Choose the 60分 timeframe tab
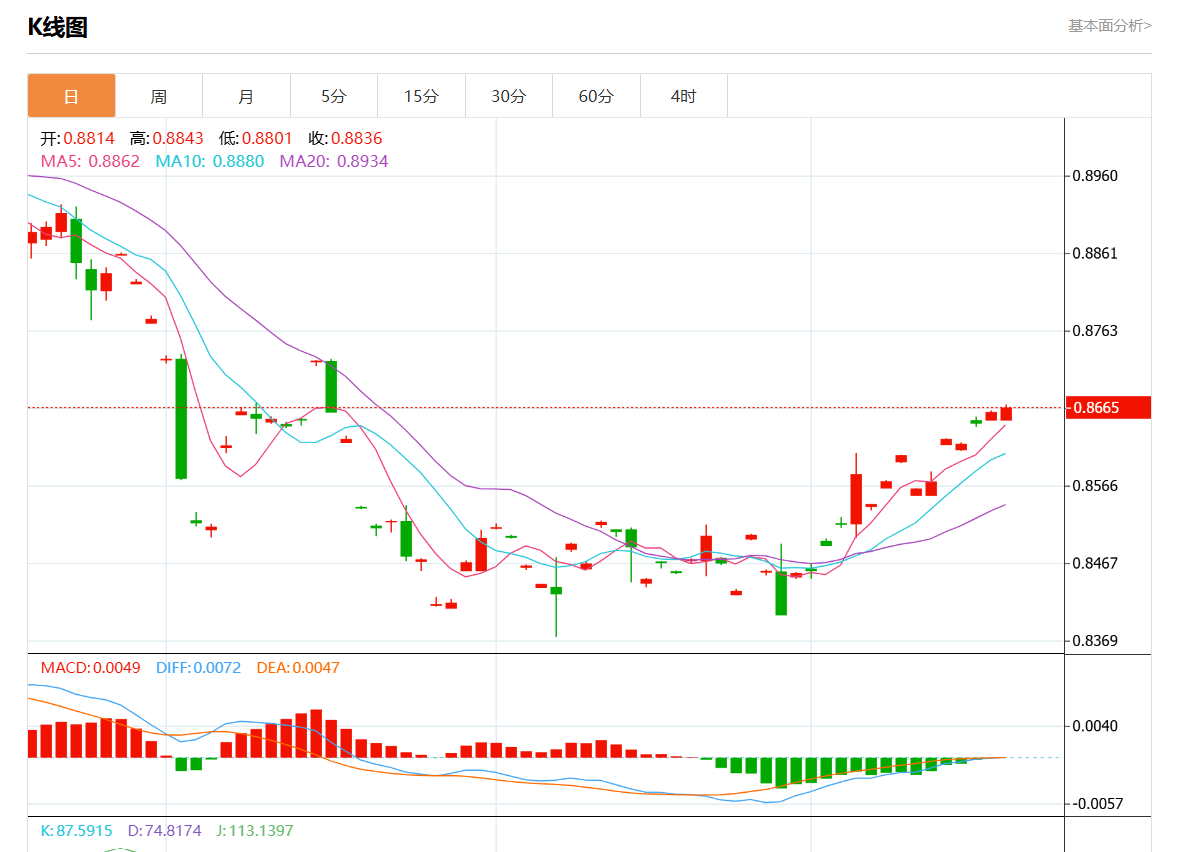1183x852 pixels. click(x=596, y=96)
